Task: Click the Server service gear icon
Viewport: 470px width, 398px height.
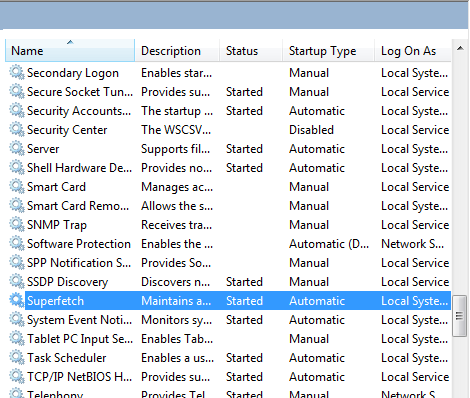Action: tap(17, 149)
